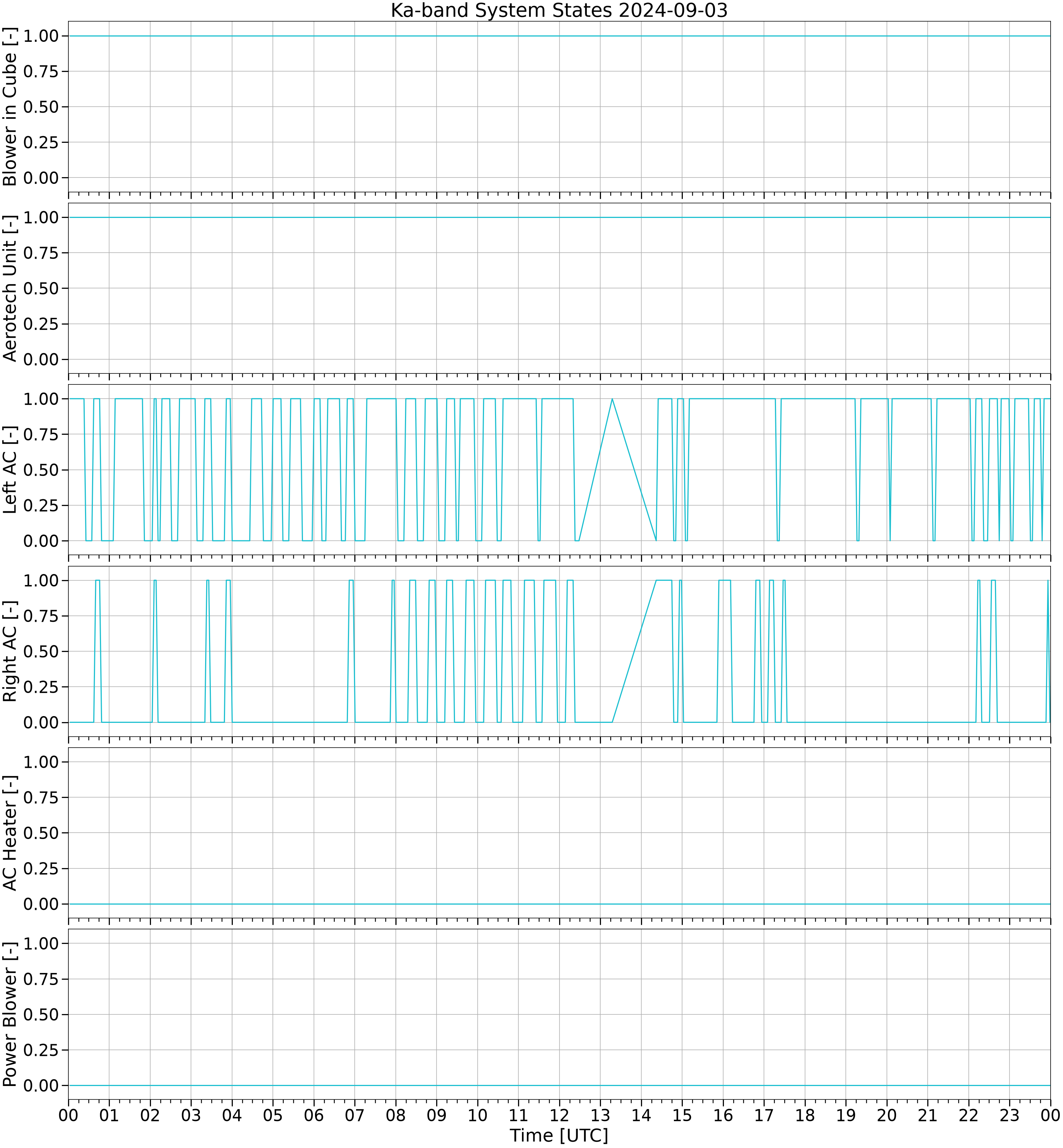Click the diagonal ramp in the Right AC plot

point(634,652)
